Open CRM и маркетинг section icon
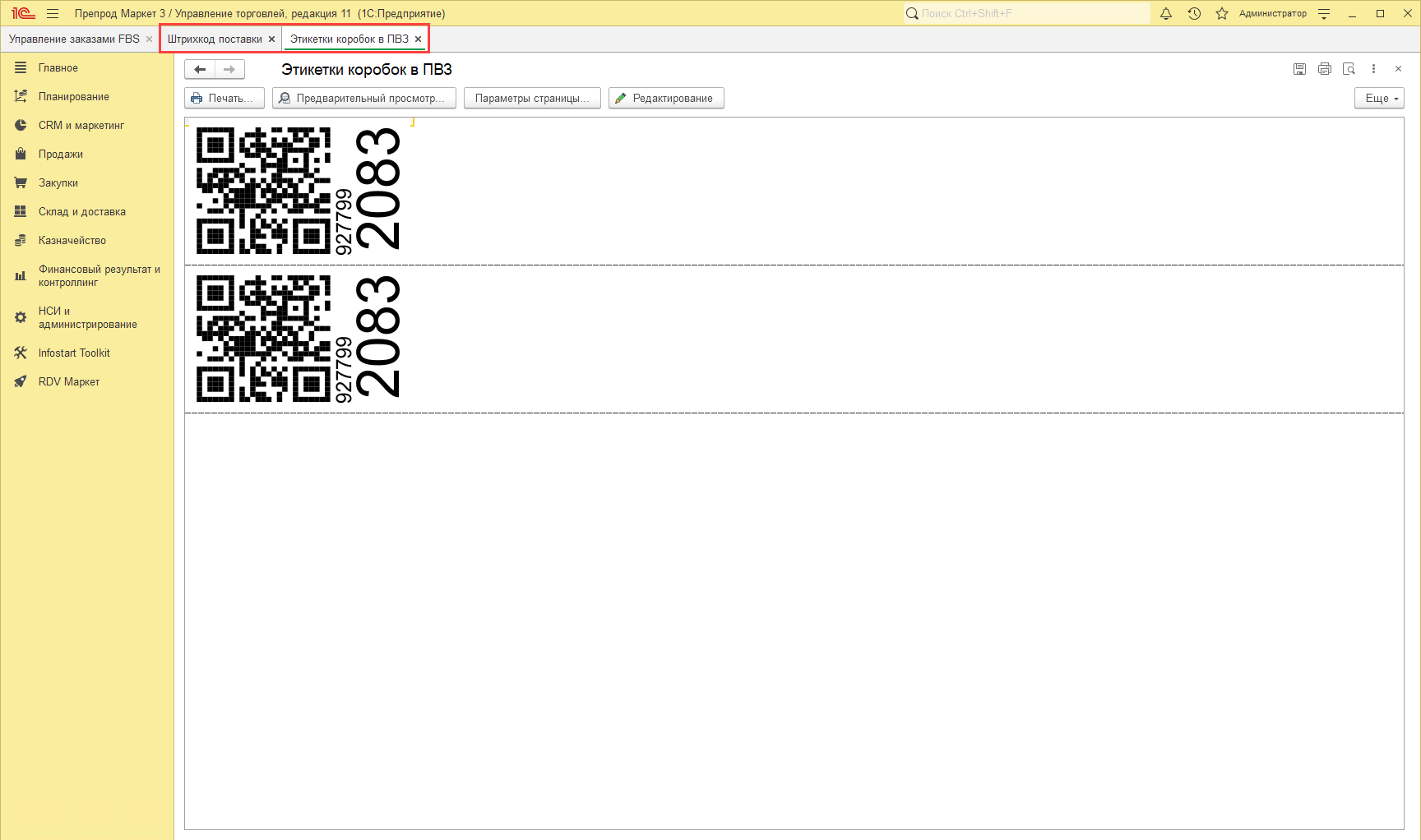This screenshot has height=840, width=1421. [x=21, y=126]
